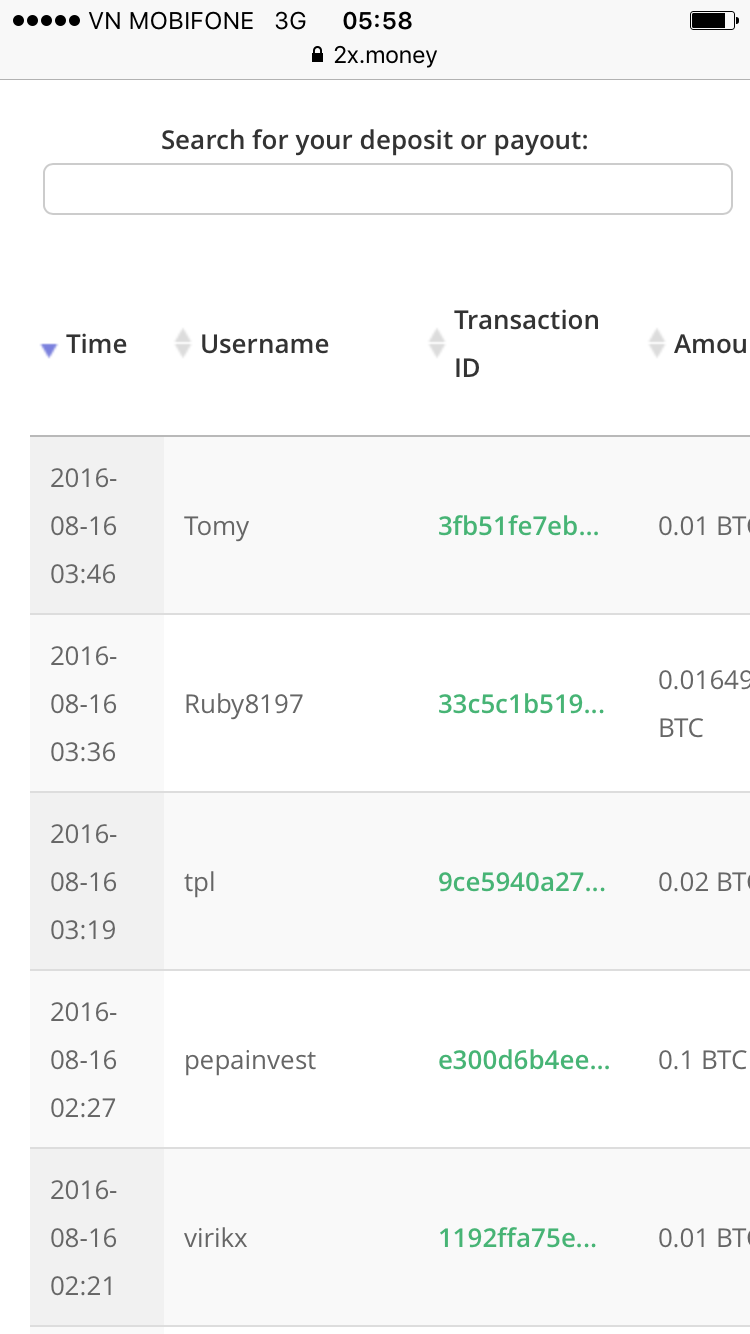Click sort arrows beside Transaction ID header

point(437,344)
